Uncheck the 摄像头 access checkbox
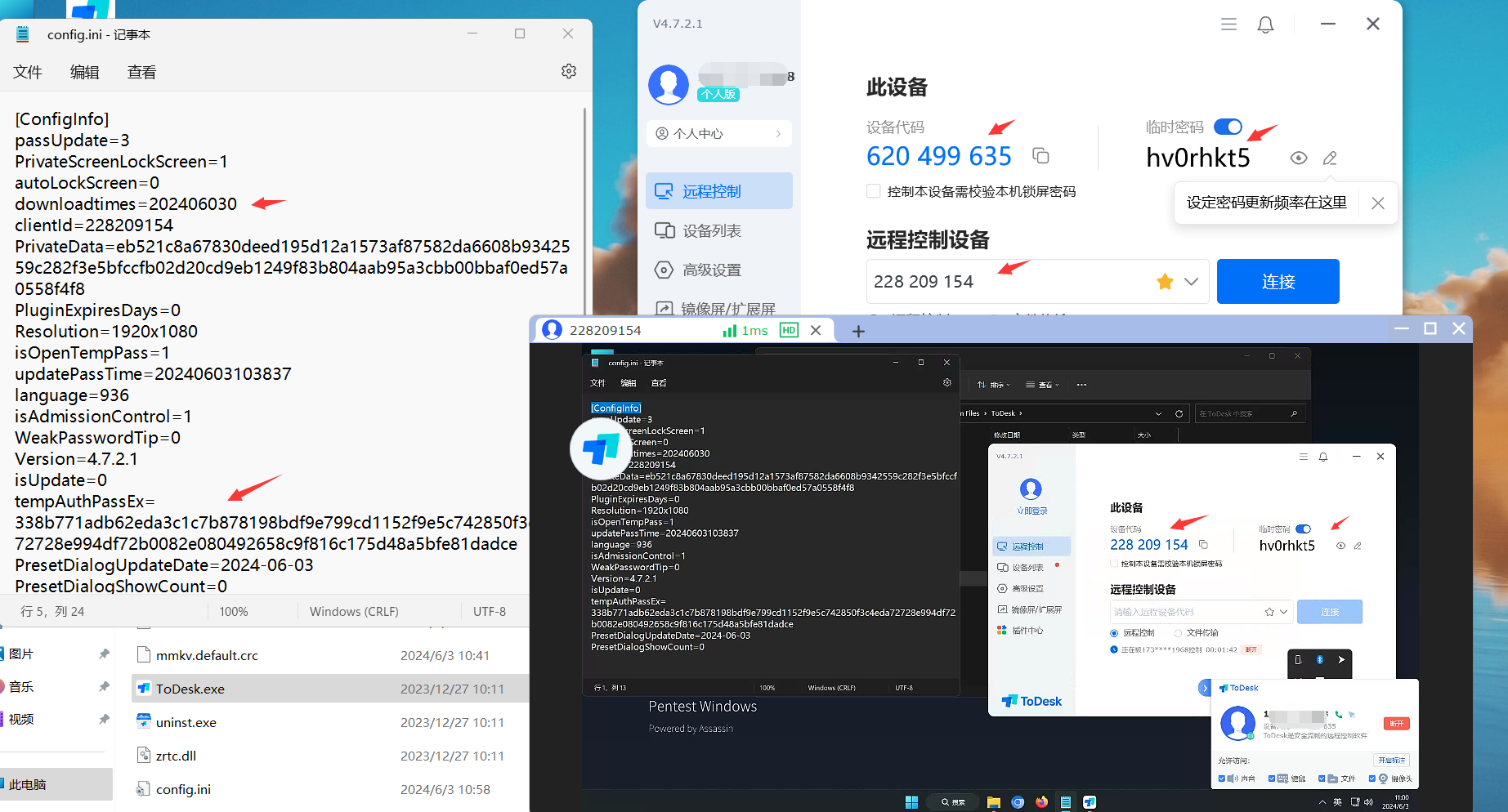The image size is (1508, 812). 1372,779
